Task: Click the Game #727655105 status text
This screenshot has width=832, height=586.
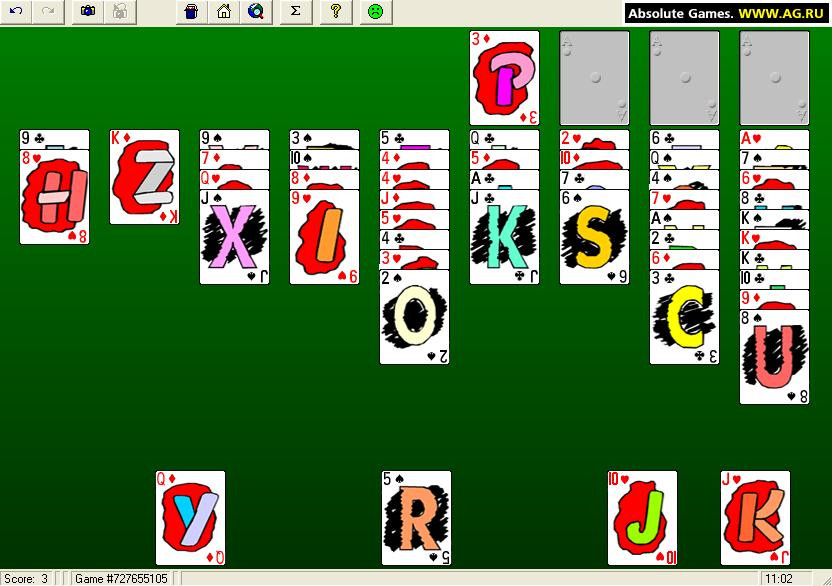Action: tap(122, 579)
